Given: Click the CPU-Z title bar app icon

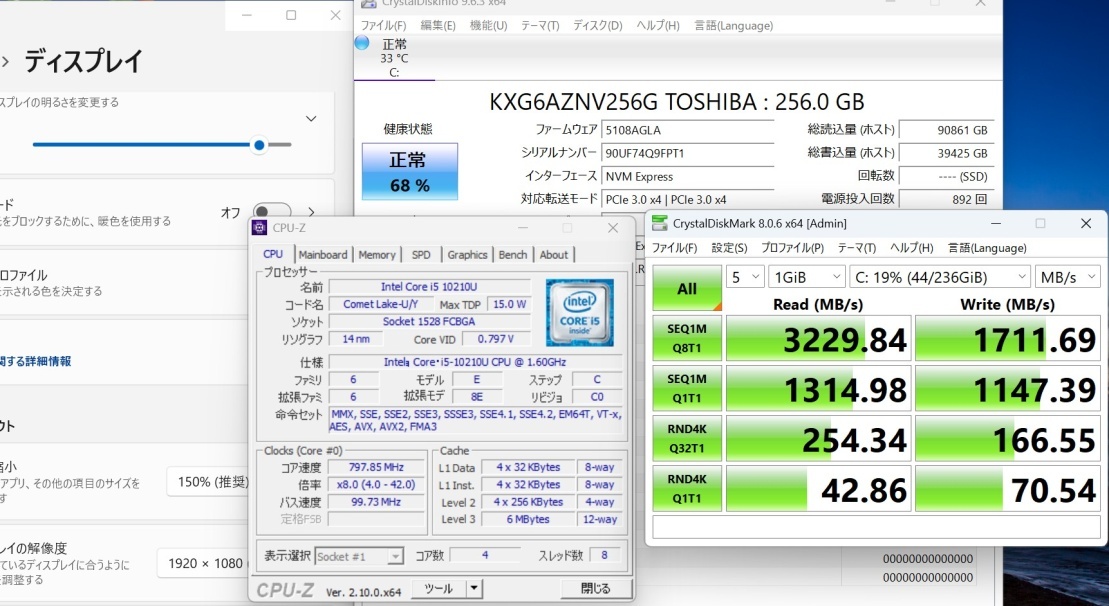Looking at the screenshot, I should [x=258, y=228].
